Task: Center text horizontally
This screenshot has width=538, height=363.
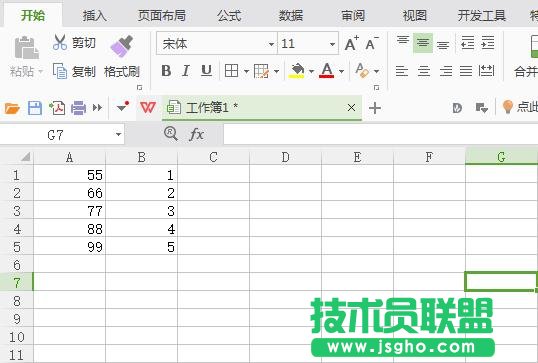Action: [424, 71]
